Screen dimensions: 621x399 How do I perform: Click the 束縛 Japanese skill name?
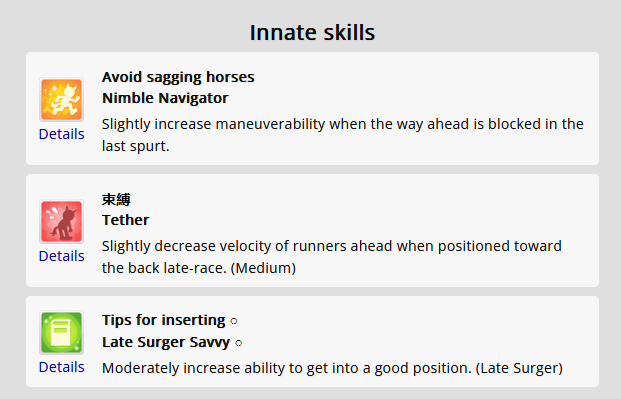pos(116,199)
